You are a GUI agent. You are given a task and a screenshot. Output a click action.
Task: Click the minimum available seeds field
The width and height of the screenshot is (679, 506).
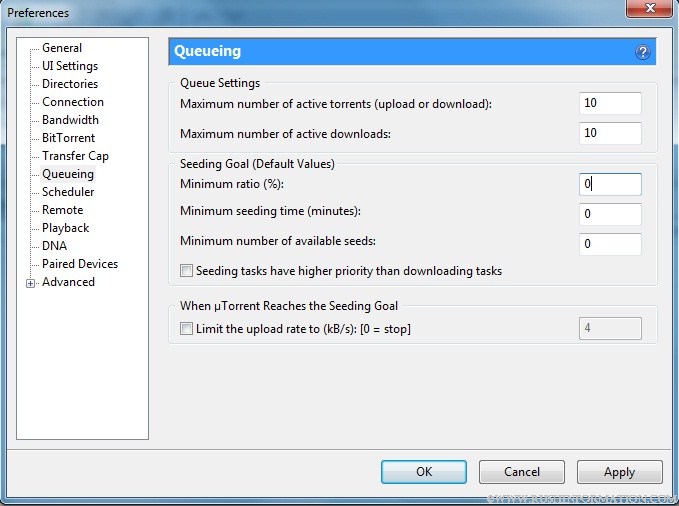[609, 244]
